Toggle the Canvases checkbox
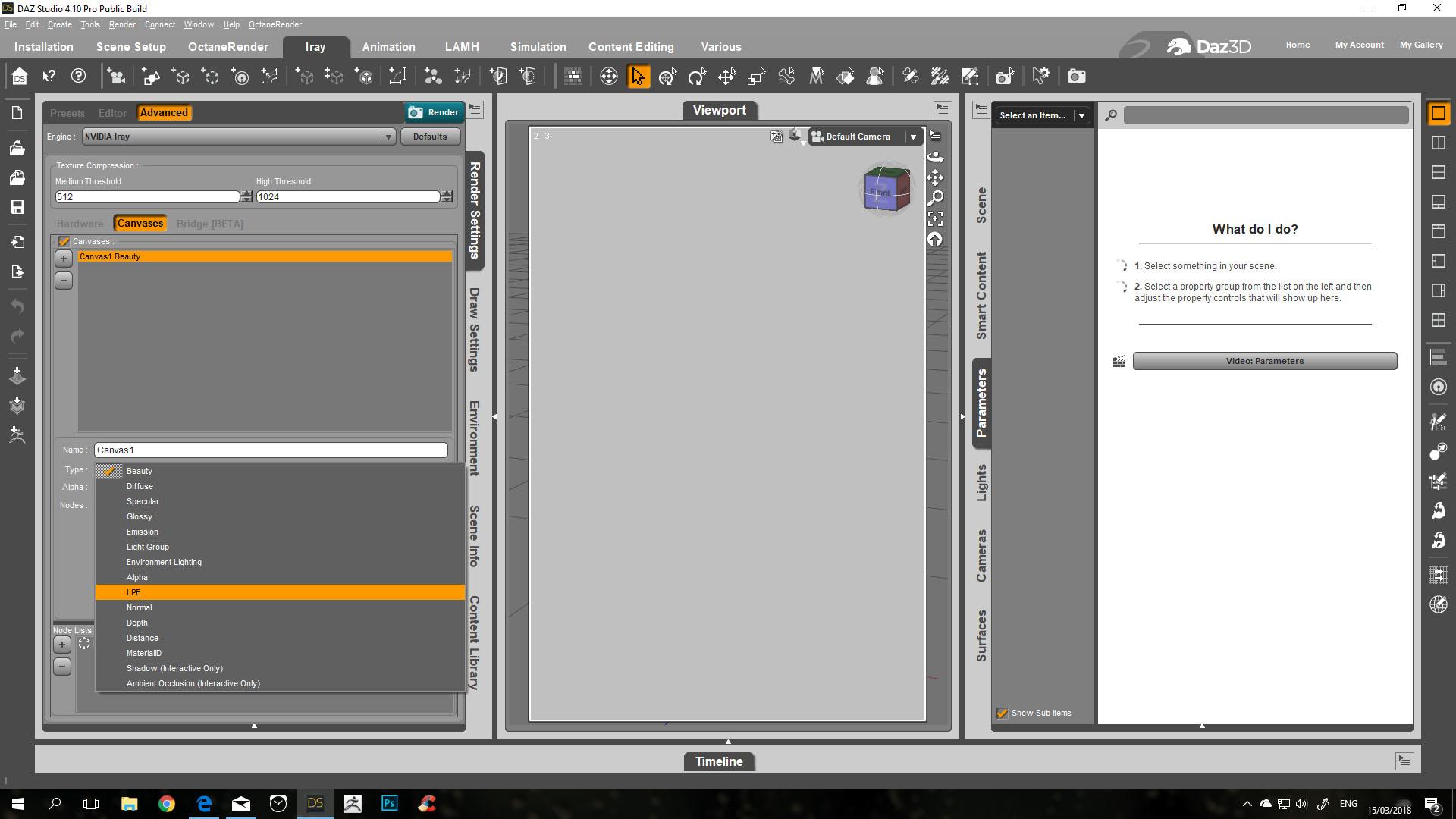The height and width of the screenshot is (819, 1456). tap(64, 241)
